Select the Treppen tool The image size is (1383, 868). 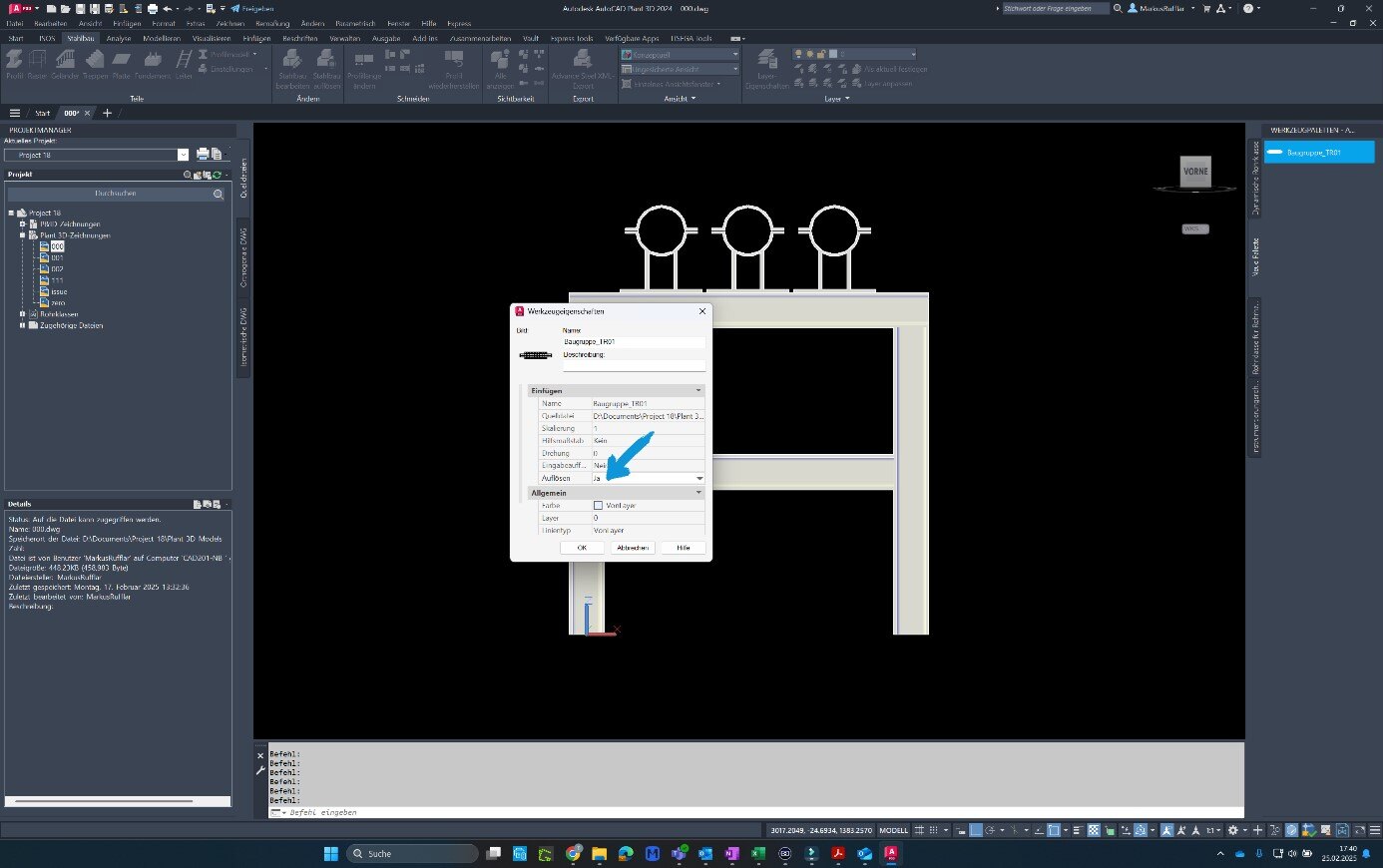tap(96, 65)
